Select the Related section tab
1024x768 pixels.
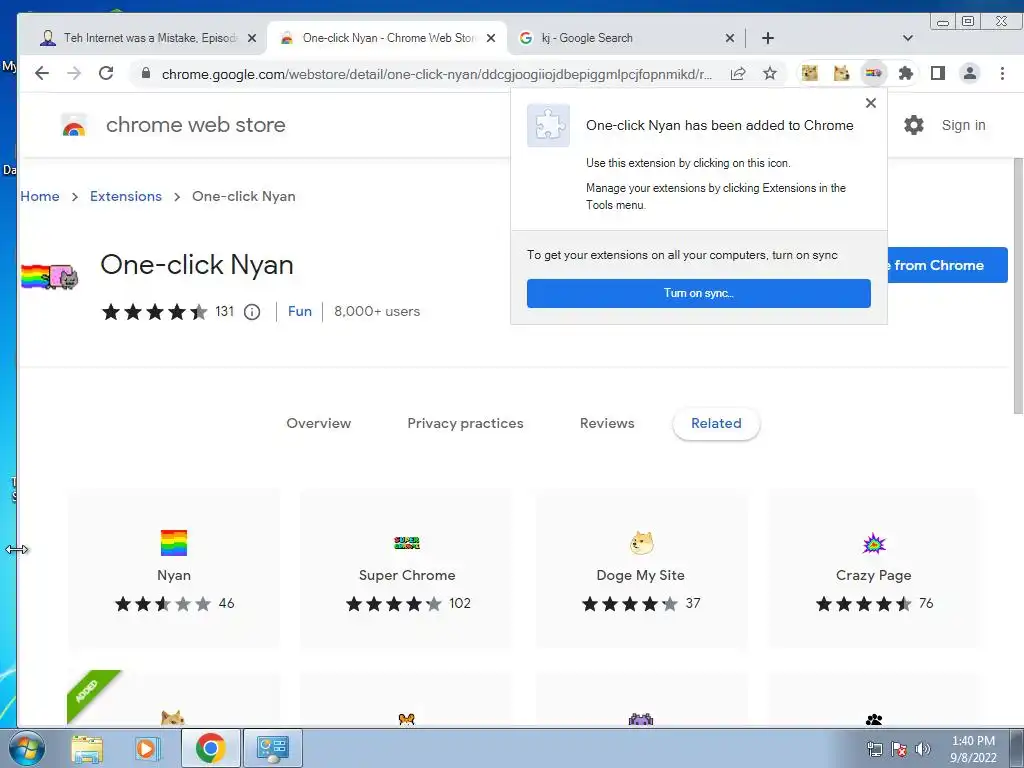[x=716, y=423]
